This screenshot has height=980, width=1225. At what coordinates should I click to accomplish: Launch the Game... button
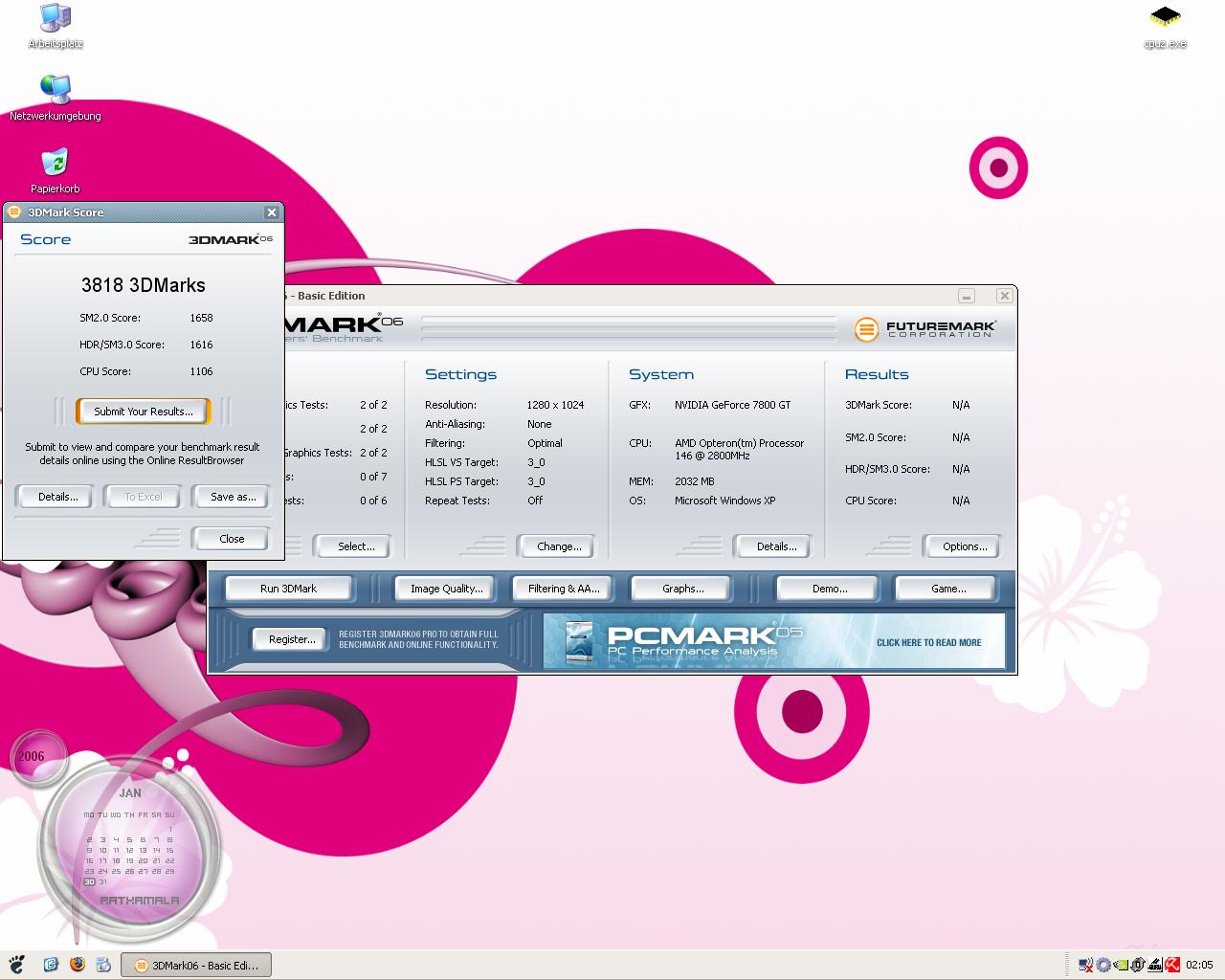pos(947,589)
